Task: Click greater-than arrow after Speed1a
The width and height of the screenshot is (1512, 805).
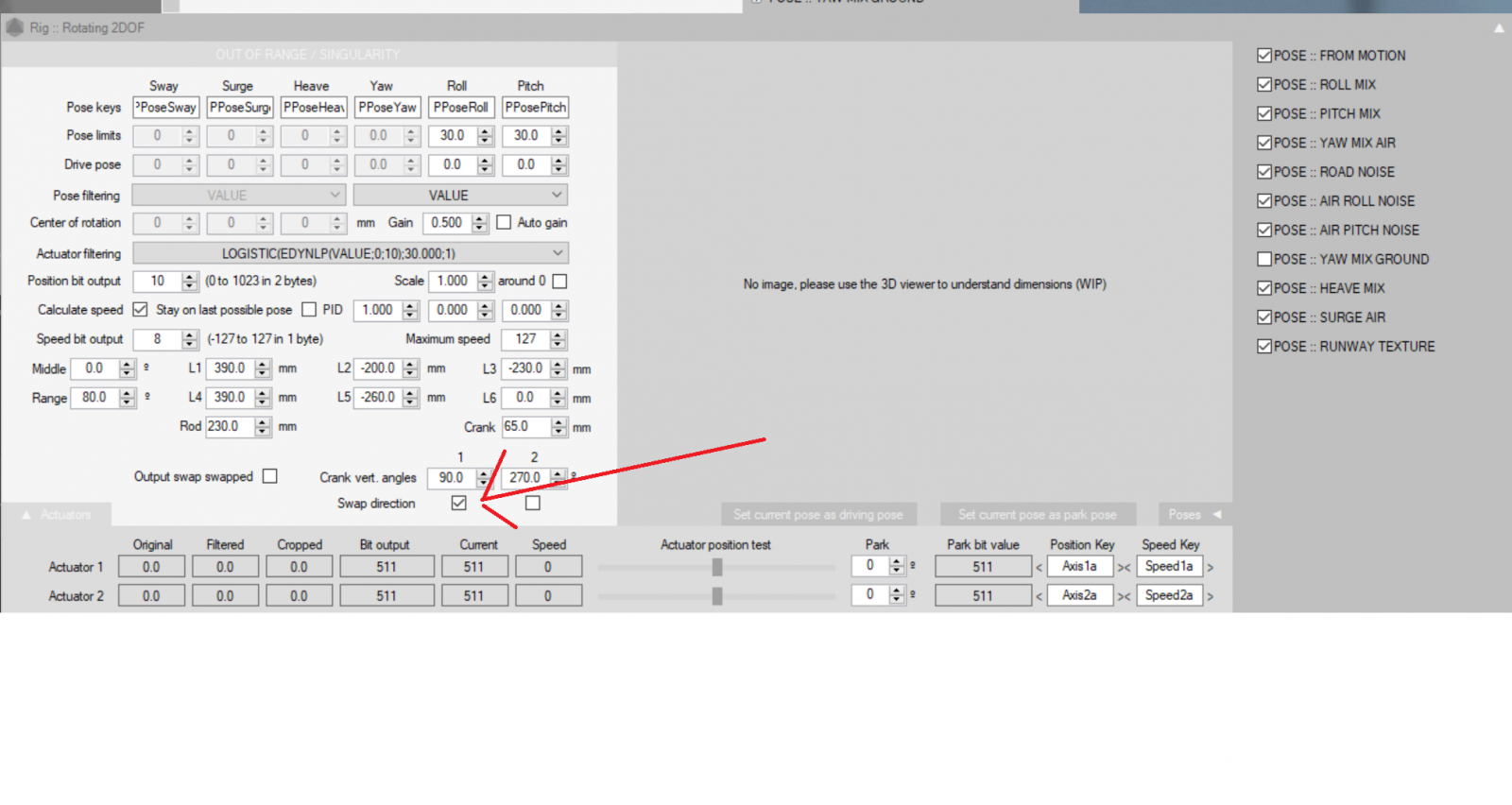Action: [x=1210, y=568]
